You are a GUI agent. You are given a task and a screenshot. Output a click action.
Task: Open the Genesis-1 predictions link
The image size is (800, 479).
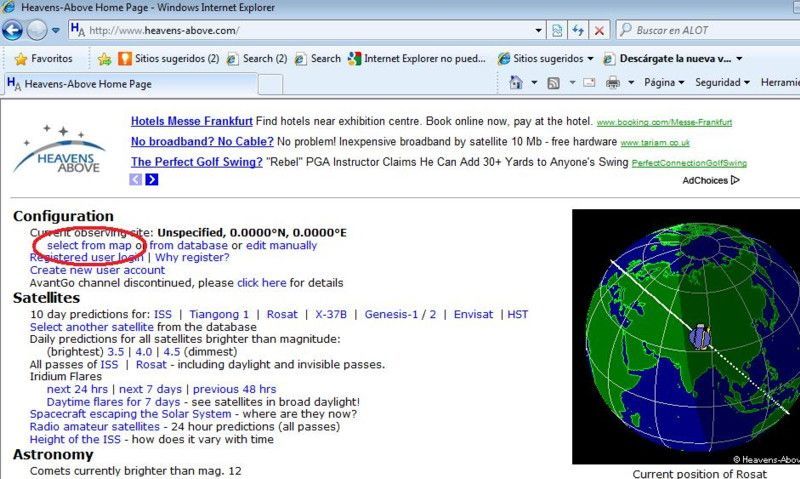391,315
